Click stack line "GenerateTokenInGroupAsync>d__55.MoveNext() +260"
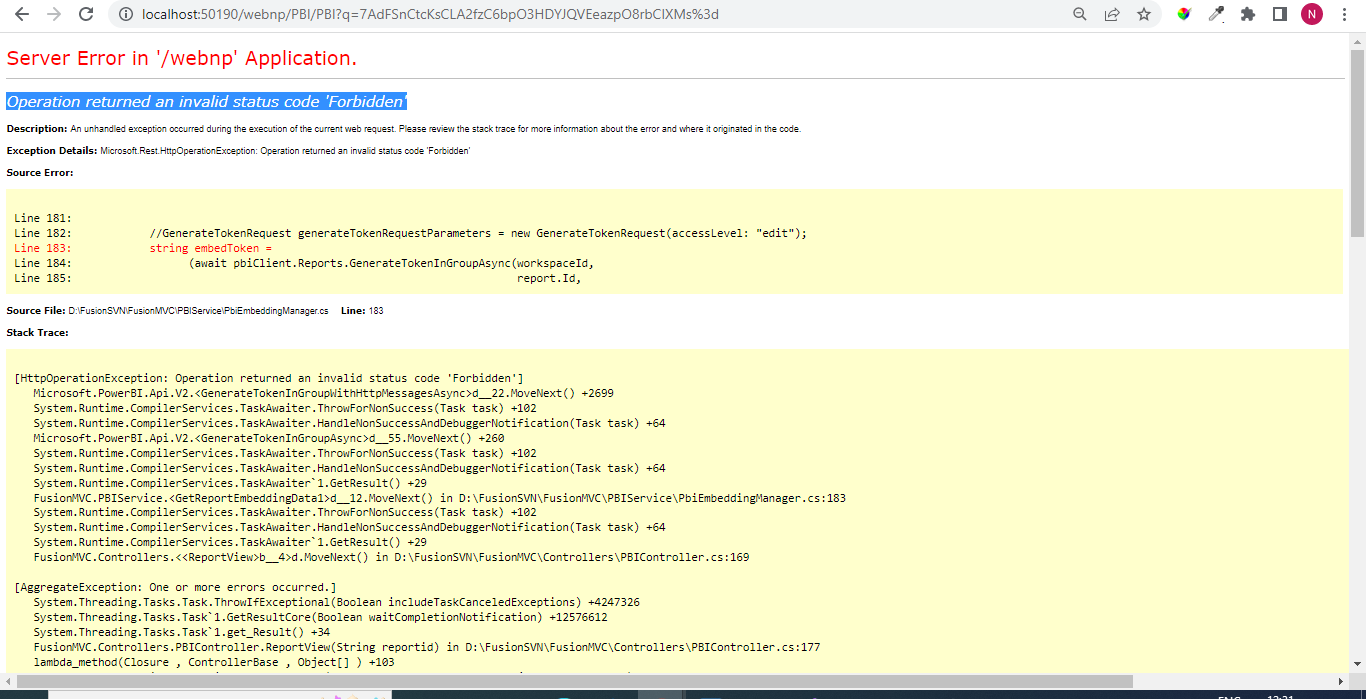The image size is (1366, 699). tap(268, 438)
